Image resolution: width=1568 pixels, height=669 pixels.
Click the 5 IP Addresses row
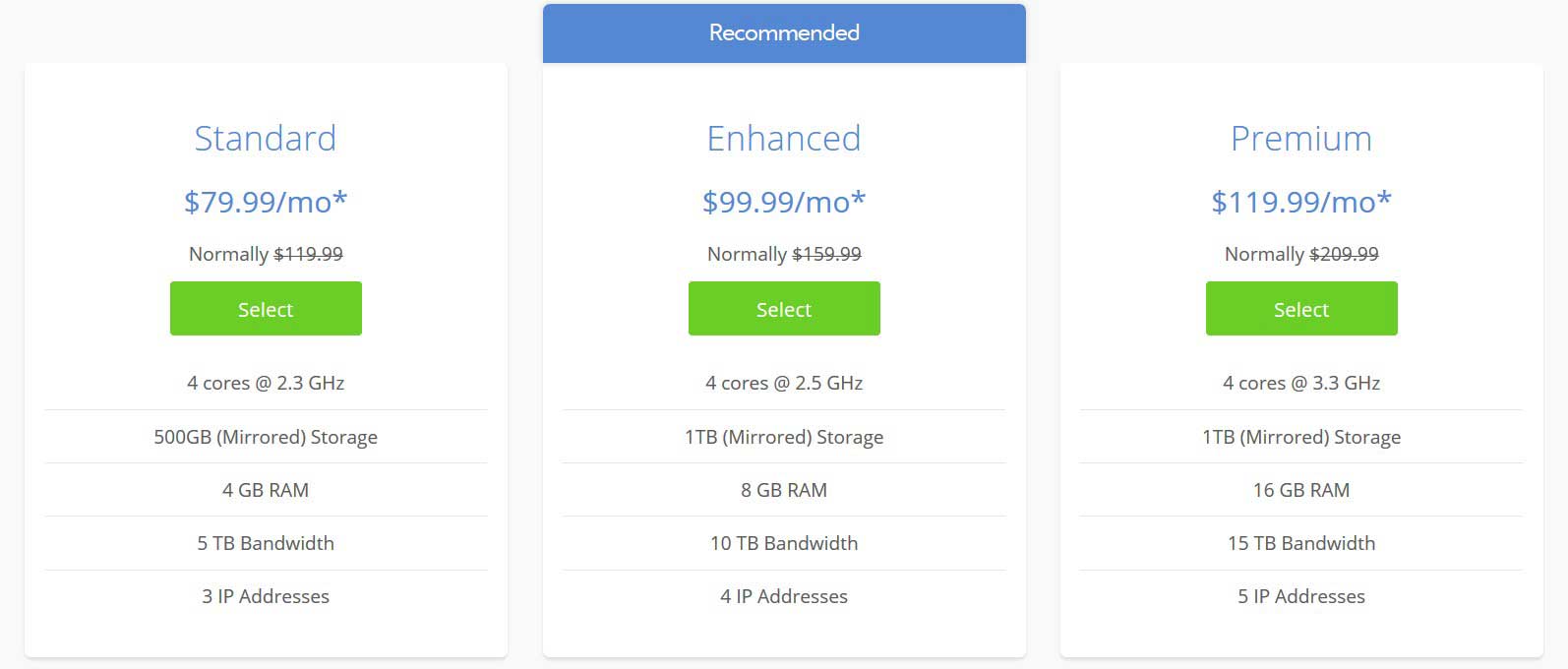[1301, 596]
